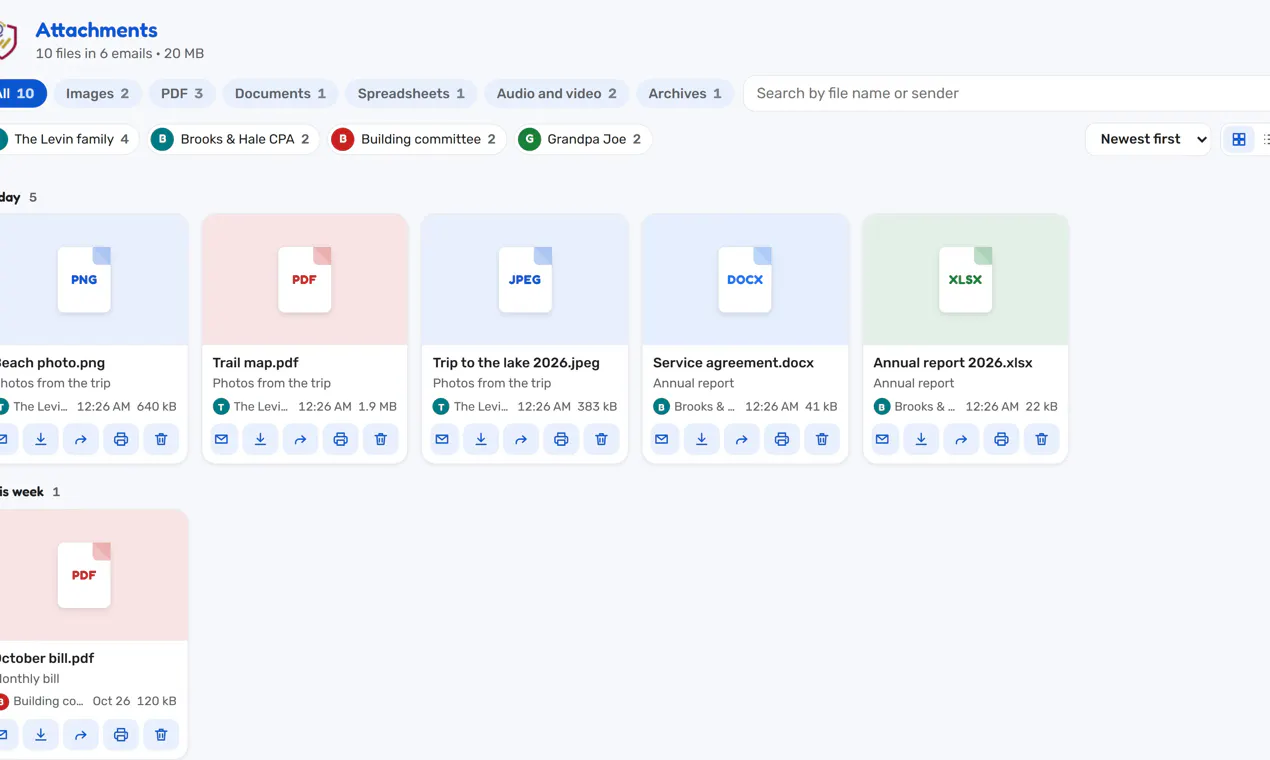
Task: Delete Annual report 2026.xlsx
Action: 1041,439
